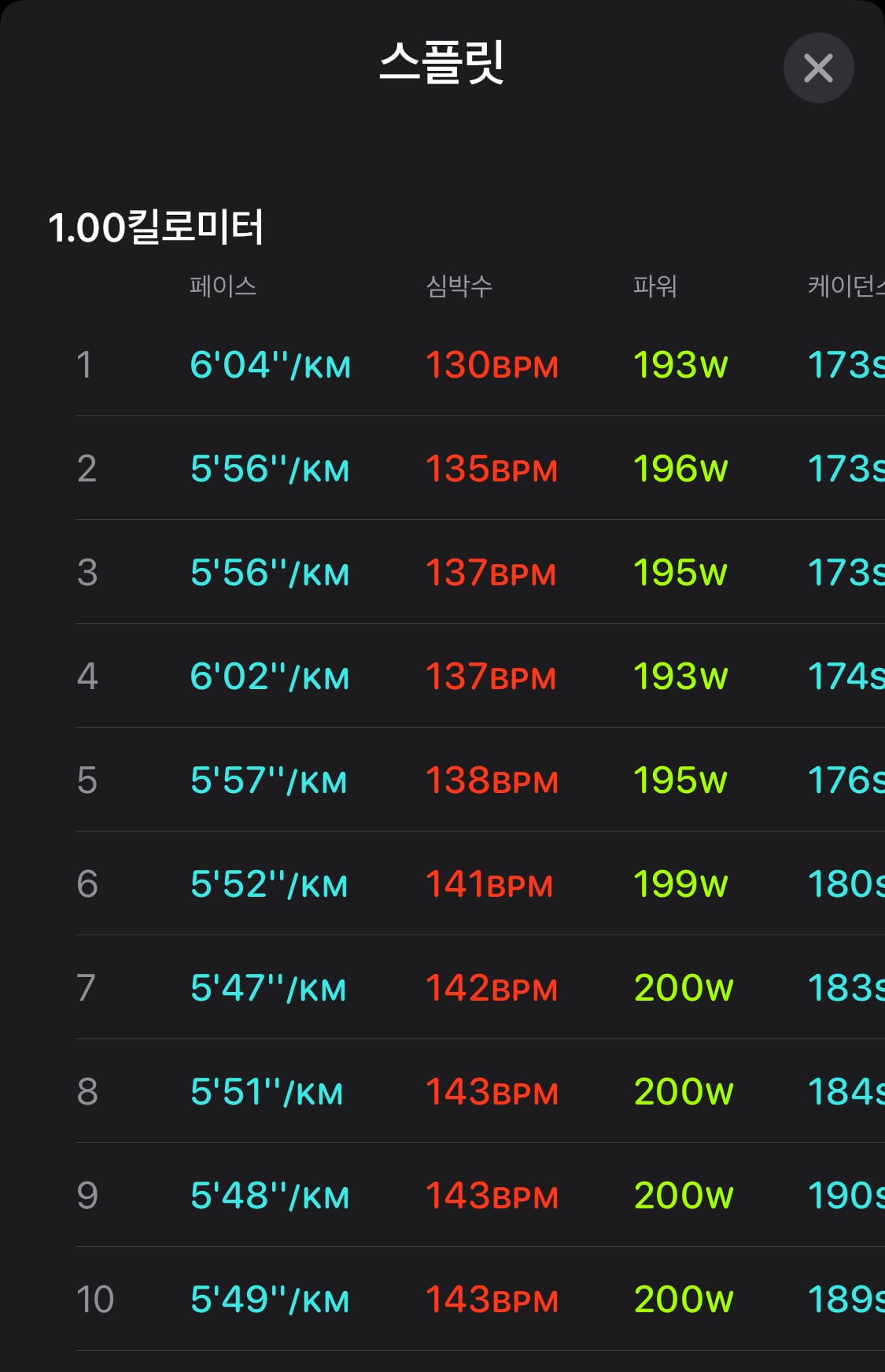Tap the 스플릿 title at the top
The image size is (885, 1372).
pos(441,62)
